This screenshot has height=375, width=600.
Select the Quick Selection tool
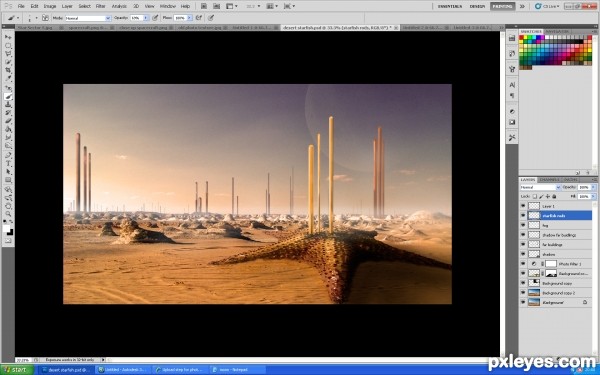click(x=8, y=62)
